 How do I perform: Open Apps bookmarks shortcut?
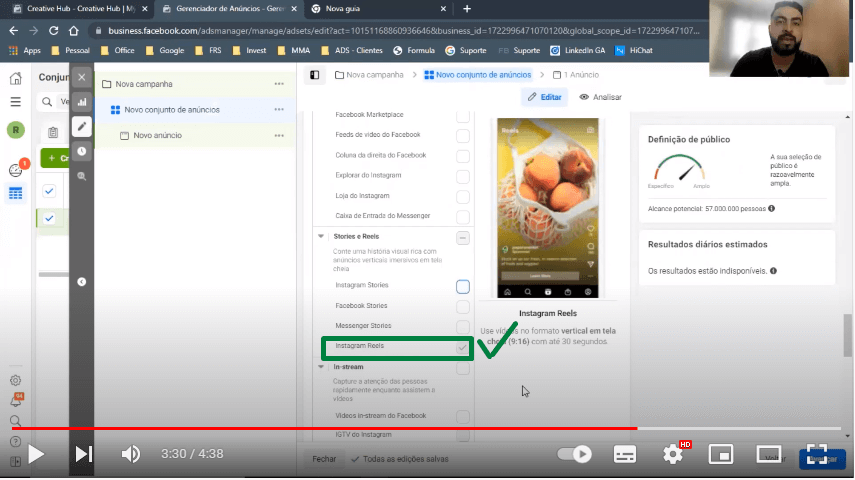pyautogui.click(x=25, y=50)
